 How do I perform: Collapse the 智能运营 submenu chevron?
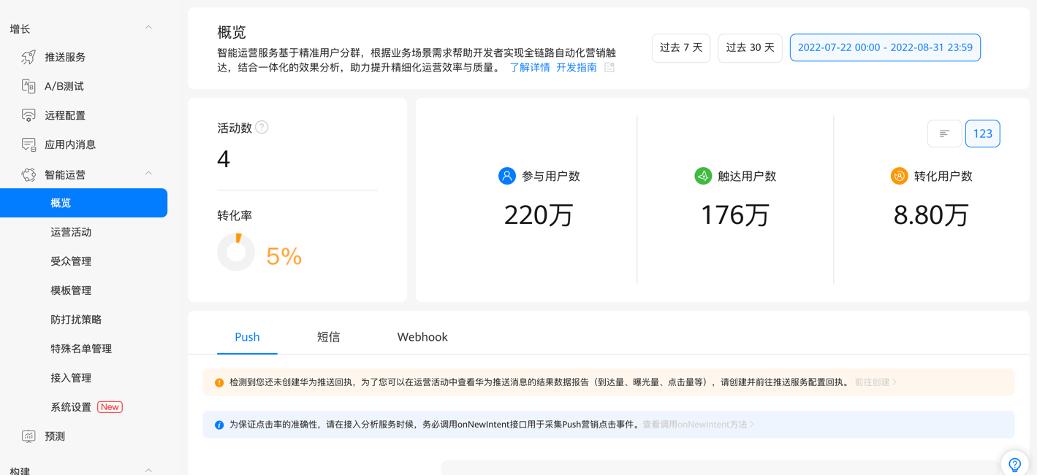coord(148,173)
